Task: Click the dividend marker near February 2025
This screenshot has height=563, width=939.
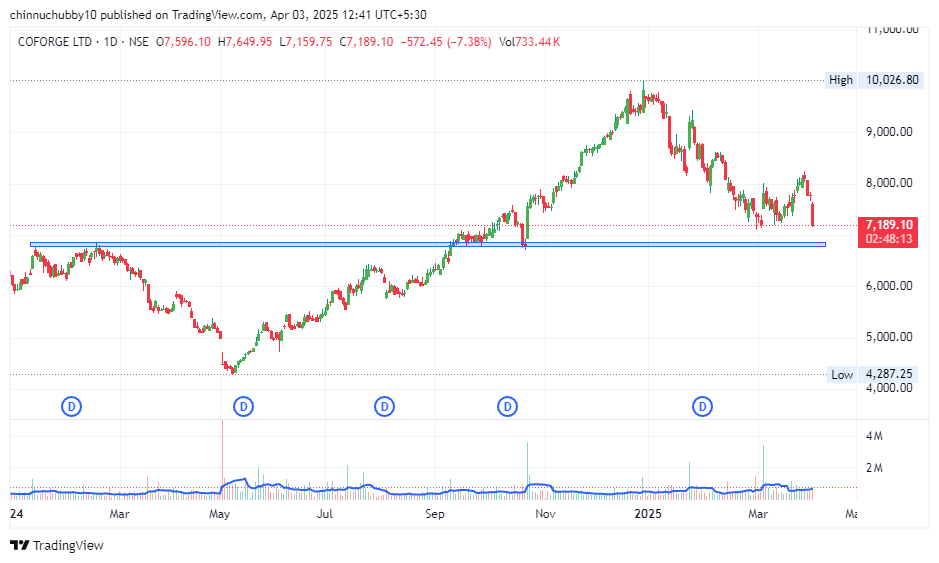Action: pyautogui.click(x=702, y=407)
